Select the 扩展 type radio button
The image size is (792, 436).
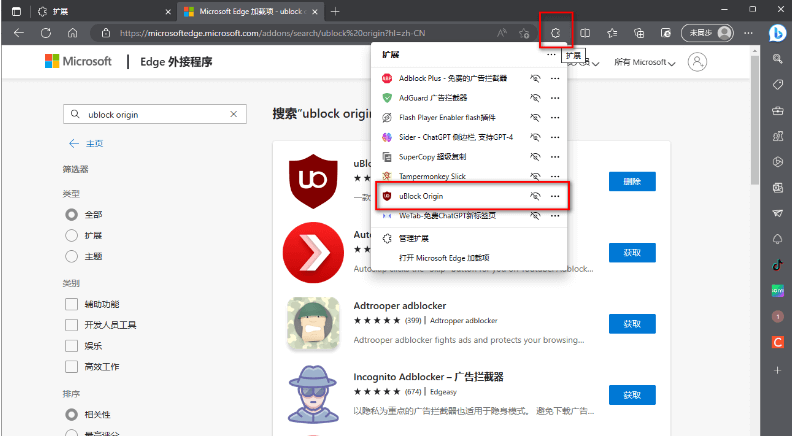pos(71,235)
